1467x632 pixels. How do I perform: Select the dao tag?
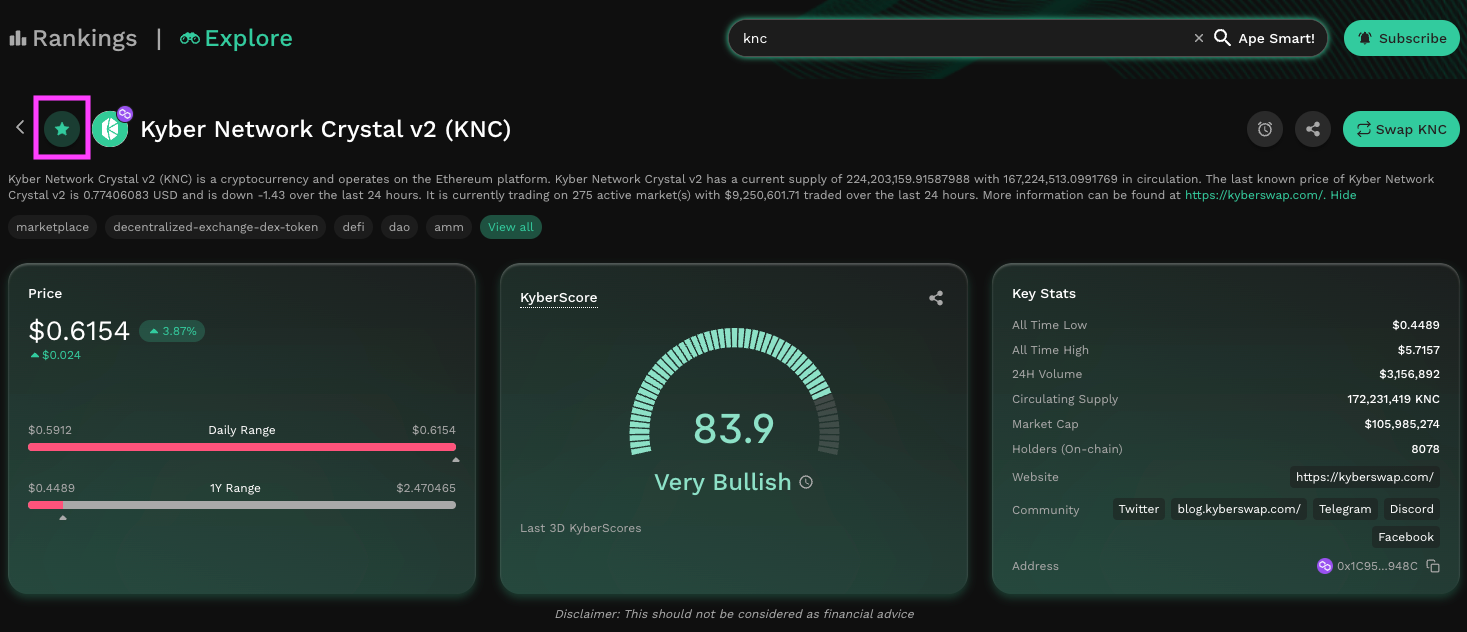click(x=400, y=227)
